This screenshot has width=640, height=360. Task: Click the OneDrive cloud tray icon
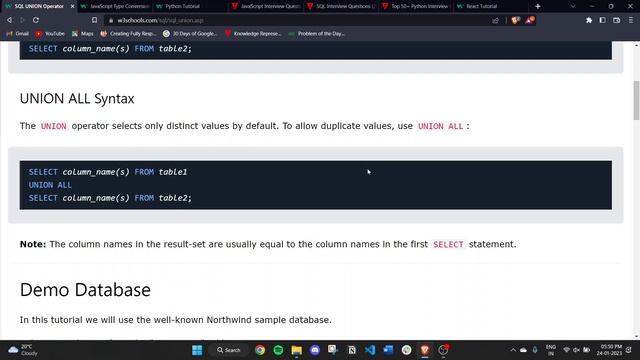coord(523,350)
